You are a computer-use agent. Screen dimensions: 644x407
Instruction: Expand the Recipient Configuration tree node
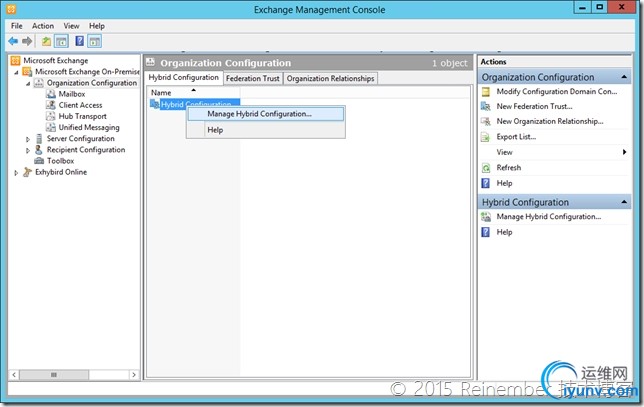coord(28,150)
